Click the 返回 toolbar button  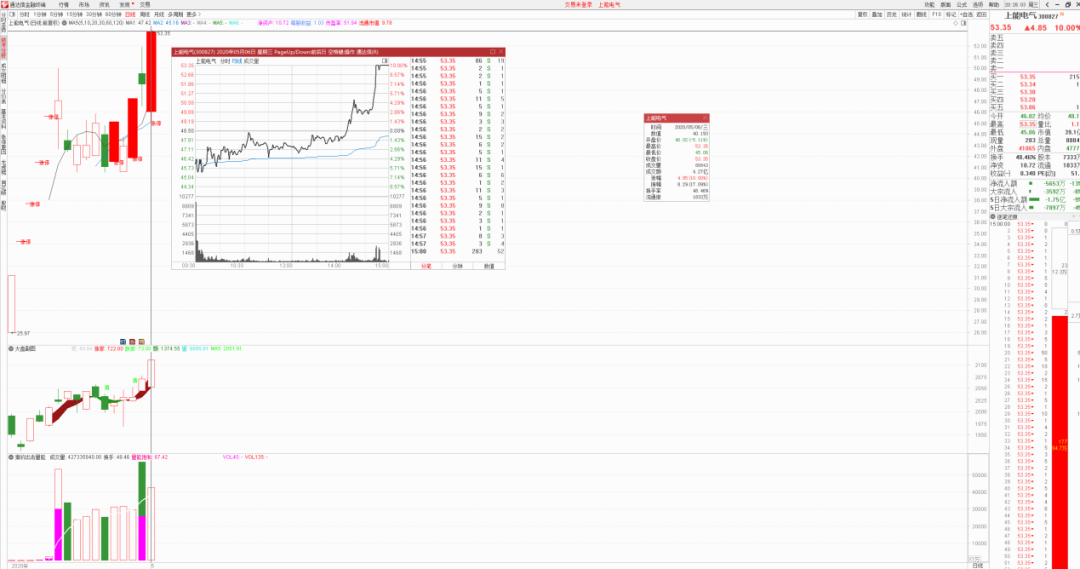tap(982, 14)
